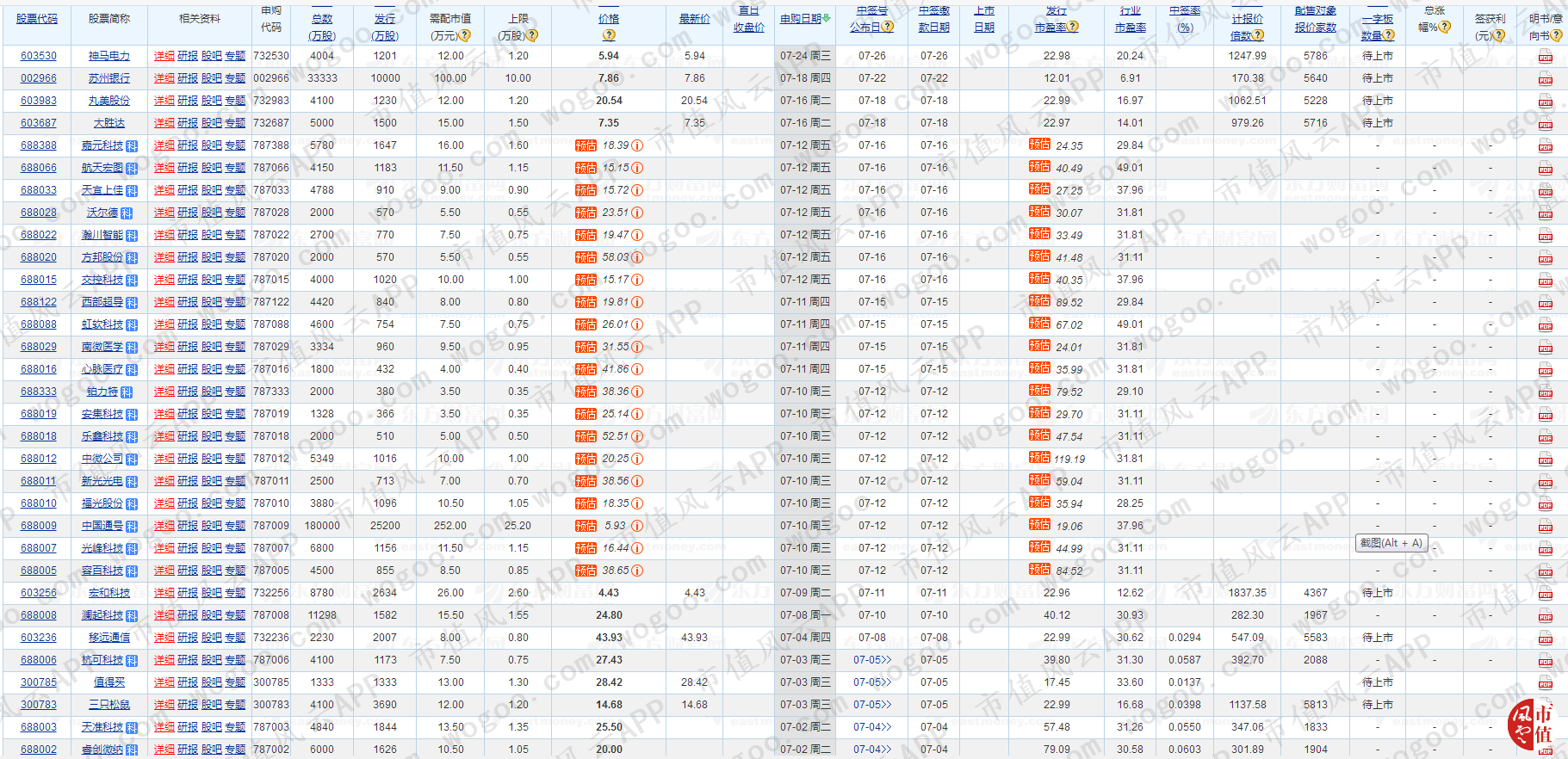Open the 详细 link for 丸美股份
Screen dimensions: 1568x759
(x=164, y=101)
